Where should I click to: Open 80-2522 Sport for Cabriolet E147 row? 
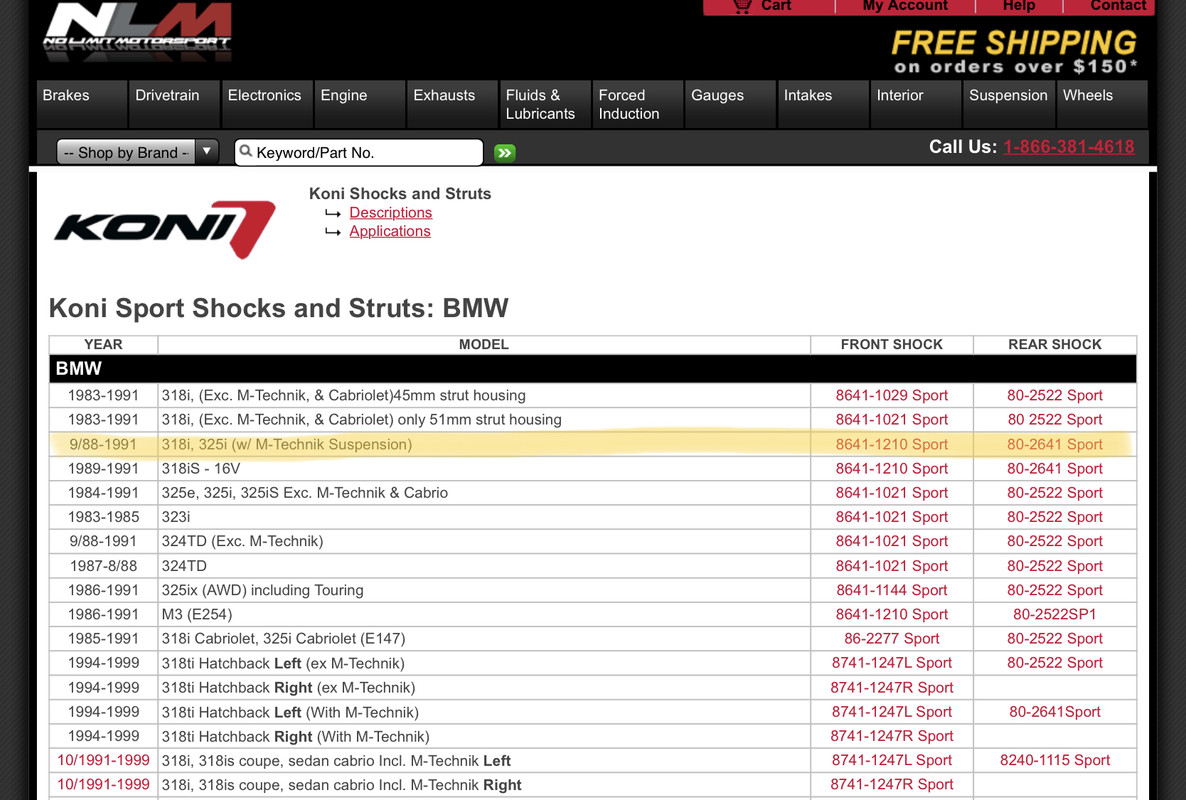(x=1054, y=639)
